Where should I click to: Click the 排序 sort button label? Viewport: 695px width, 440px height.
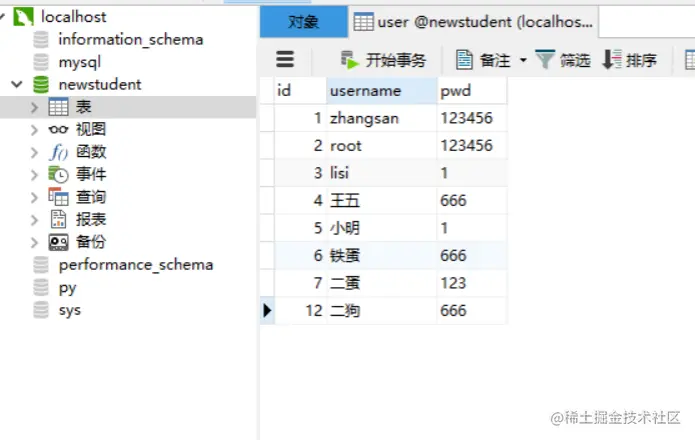tap(641, 60)
